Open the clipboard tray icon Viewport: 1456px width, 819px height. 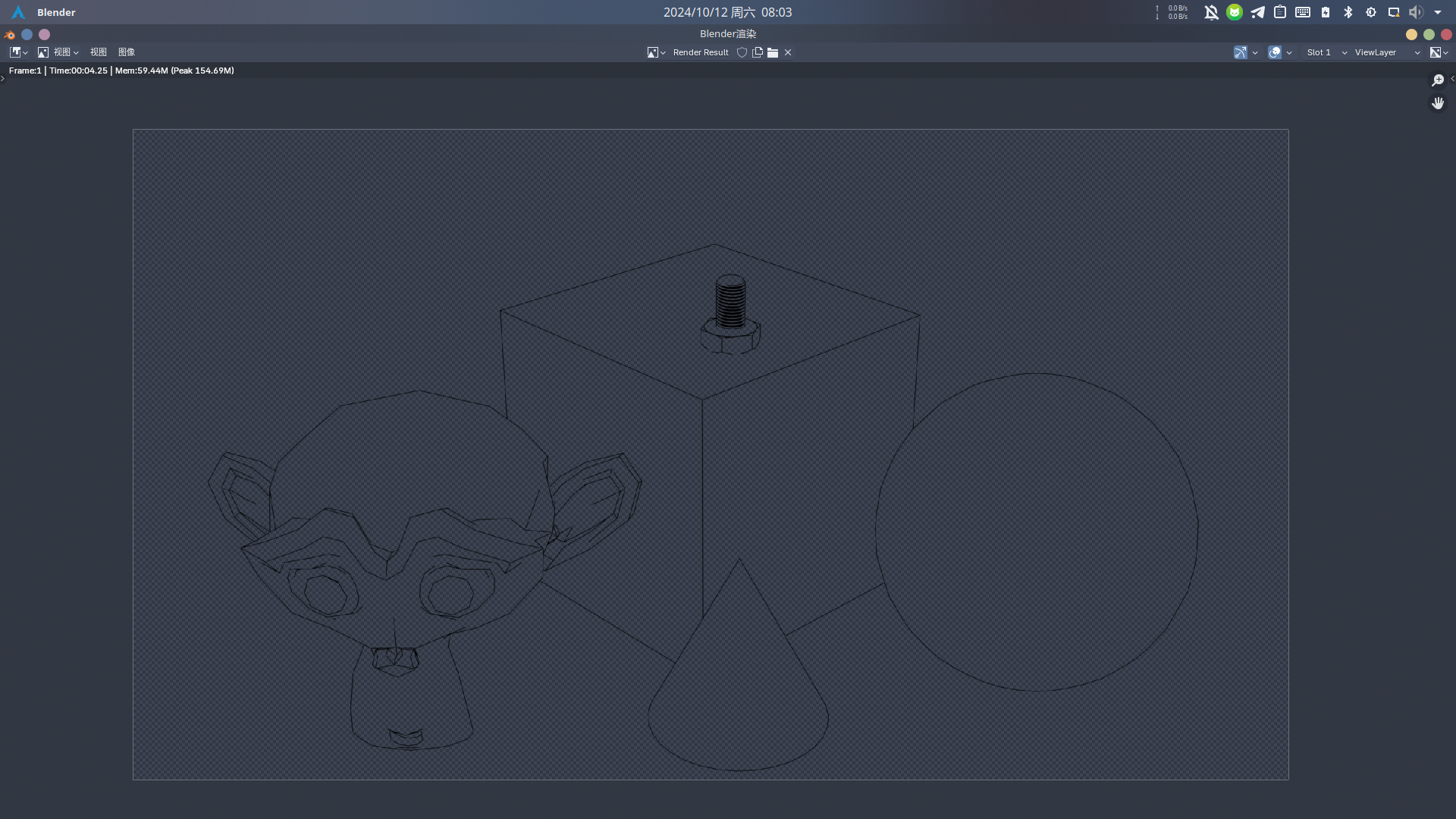(1280, 12)
